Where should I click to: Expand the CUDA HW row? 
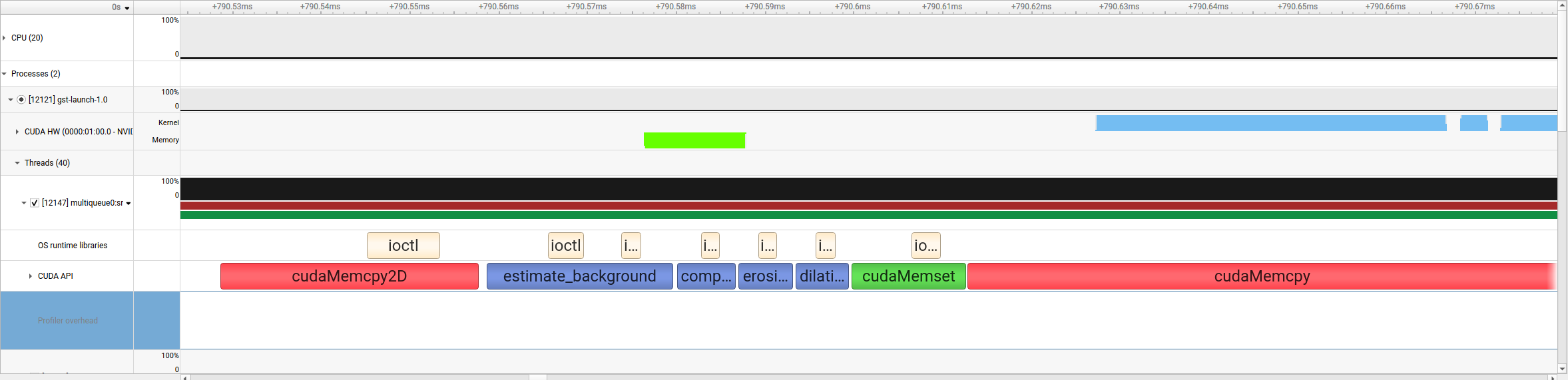[x=17, y=132]
